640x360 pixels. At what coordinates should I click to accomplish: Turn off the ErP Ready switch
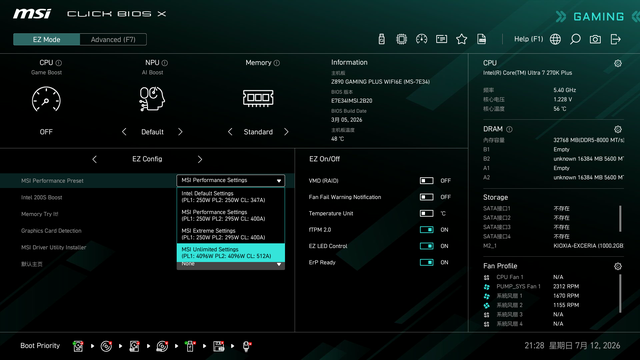point(427,262)
